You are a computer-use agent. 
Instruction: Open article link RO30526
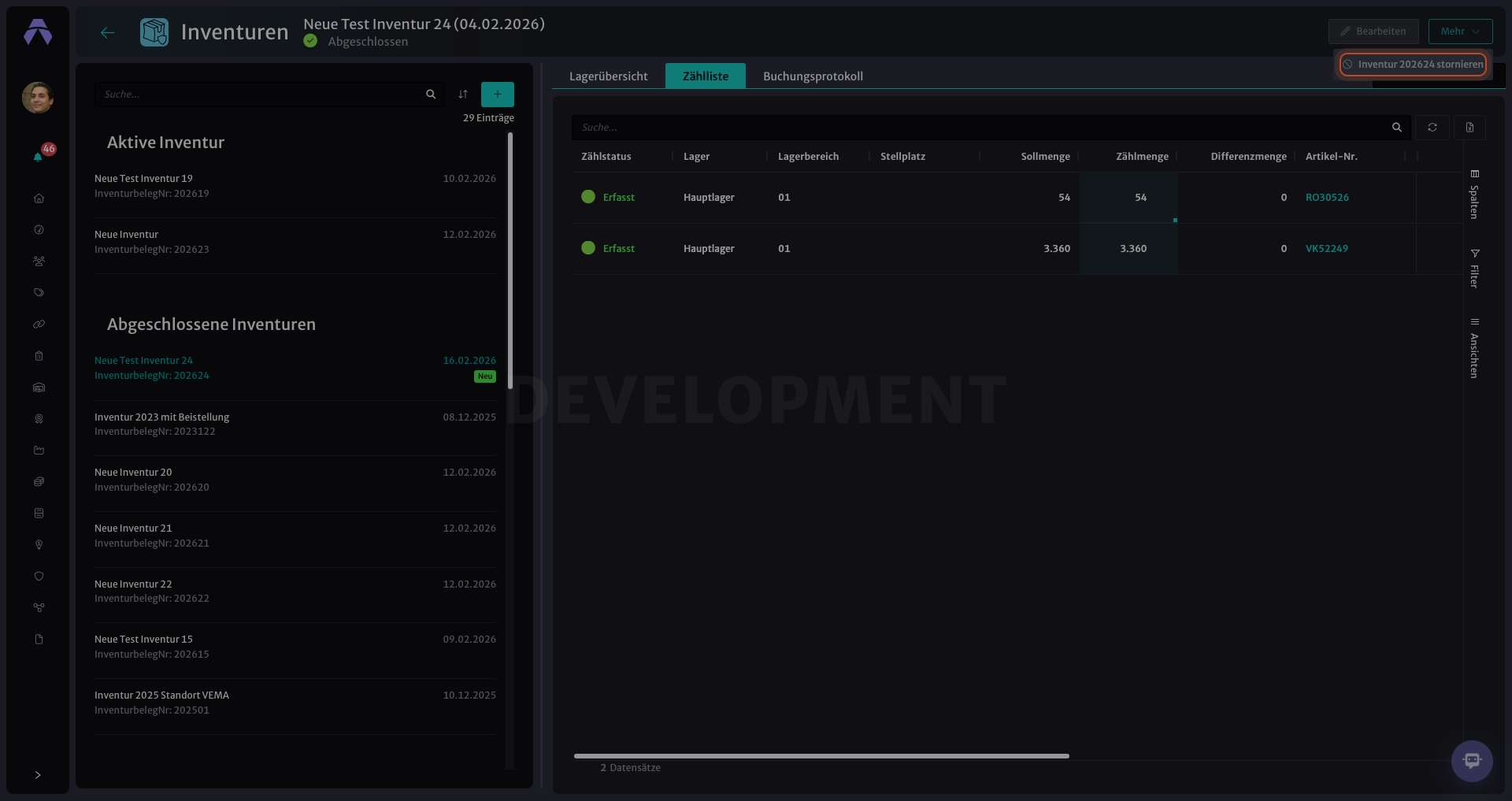tap(1327, 198)
